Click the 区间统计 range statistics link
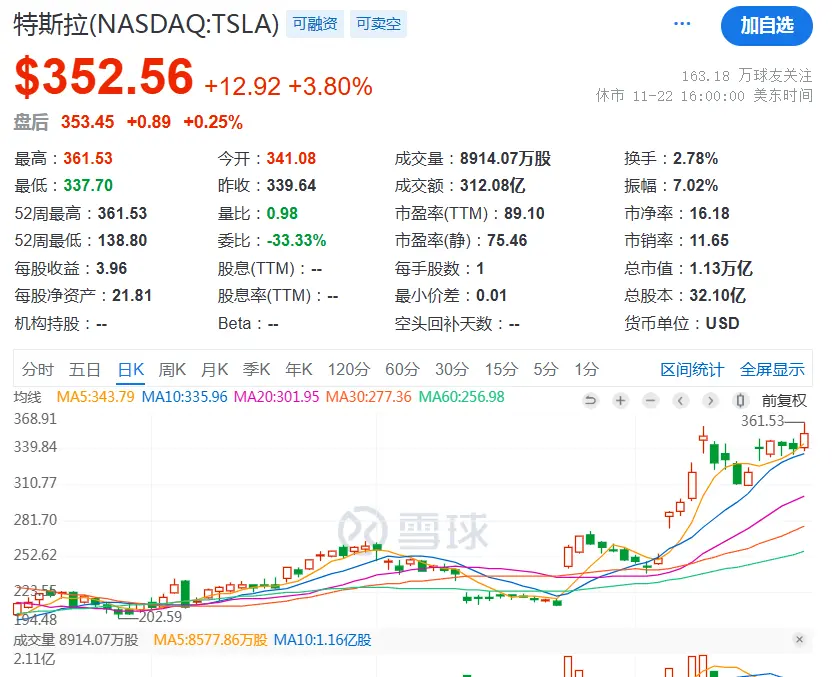Image resolution: width=832 pixels, height=677 pixels. pos(692,369)
